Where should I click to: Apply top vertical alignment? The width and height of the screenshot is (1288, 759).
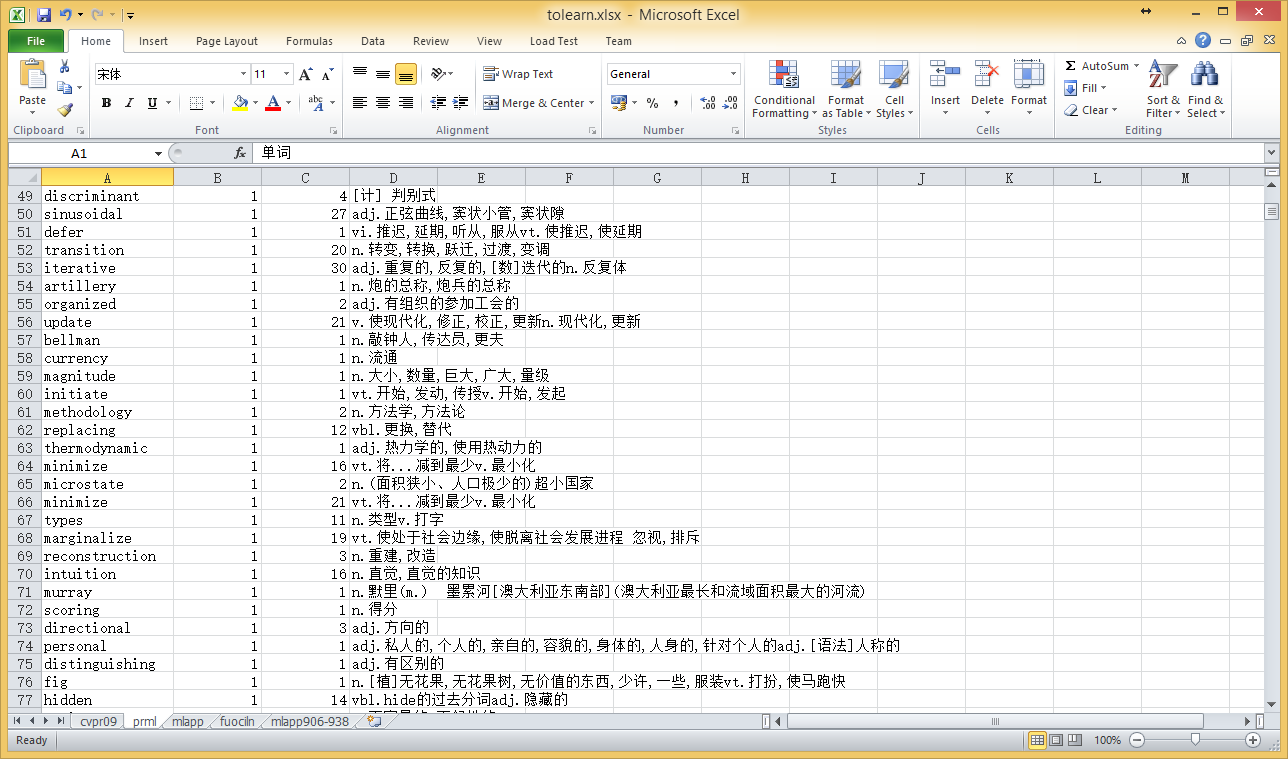tap(360, 74)
